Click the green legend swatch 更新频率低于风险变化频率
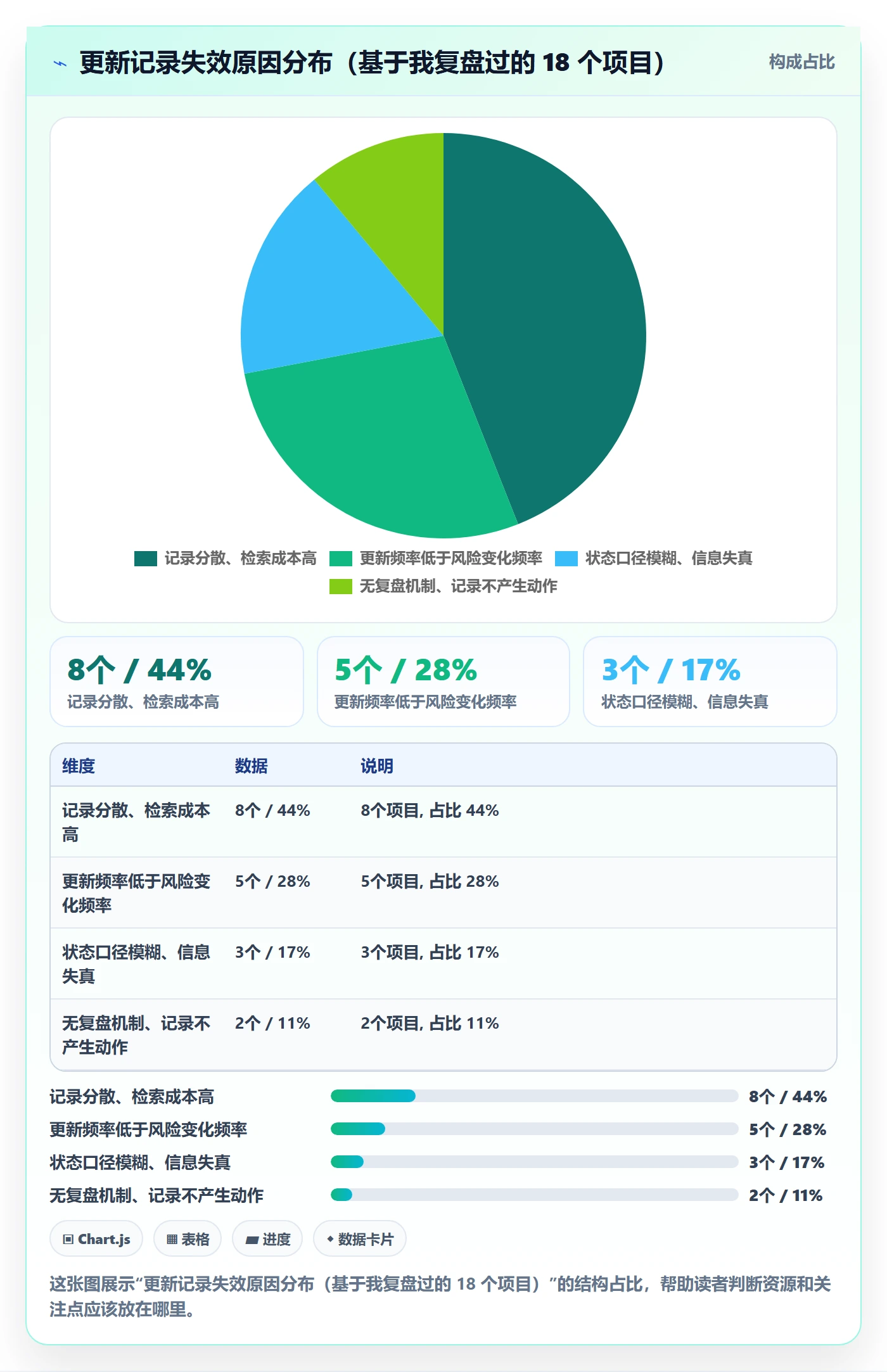 click(341, 559)
